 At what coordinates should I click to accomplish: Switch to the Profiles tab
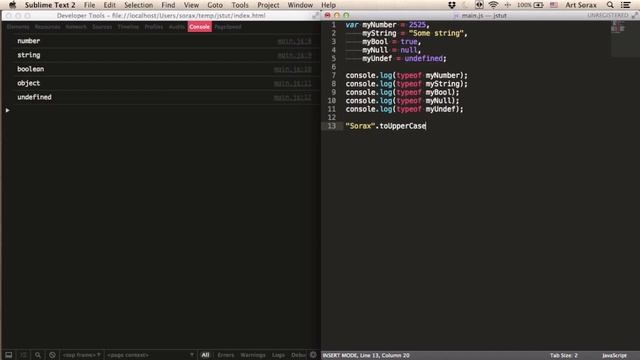click(x=154, y=27)
